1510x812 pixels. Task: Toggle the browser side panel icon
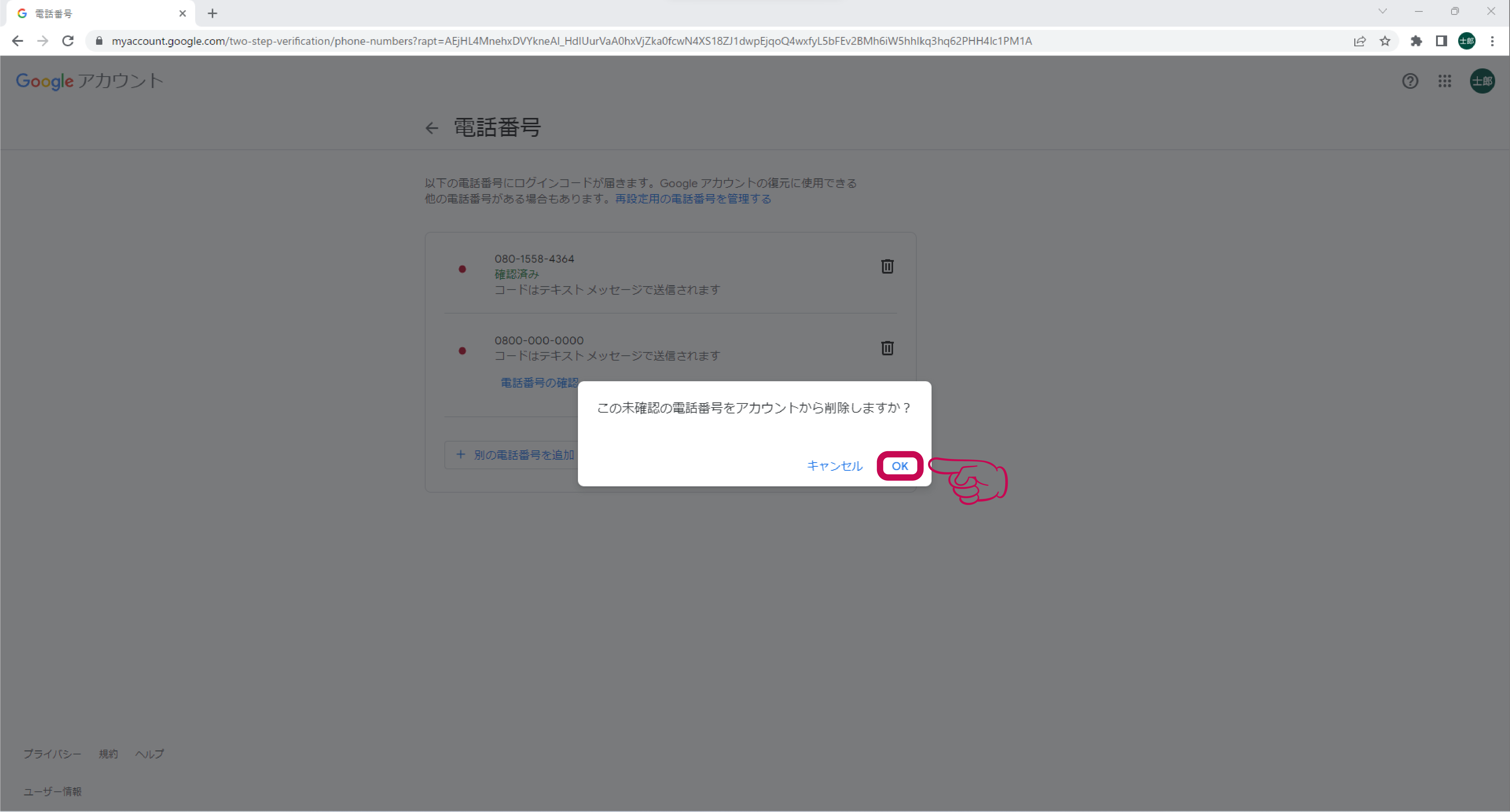1441,41
